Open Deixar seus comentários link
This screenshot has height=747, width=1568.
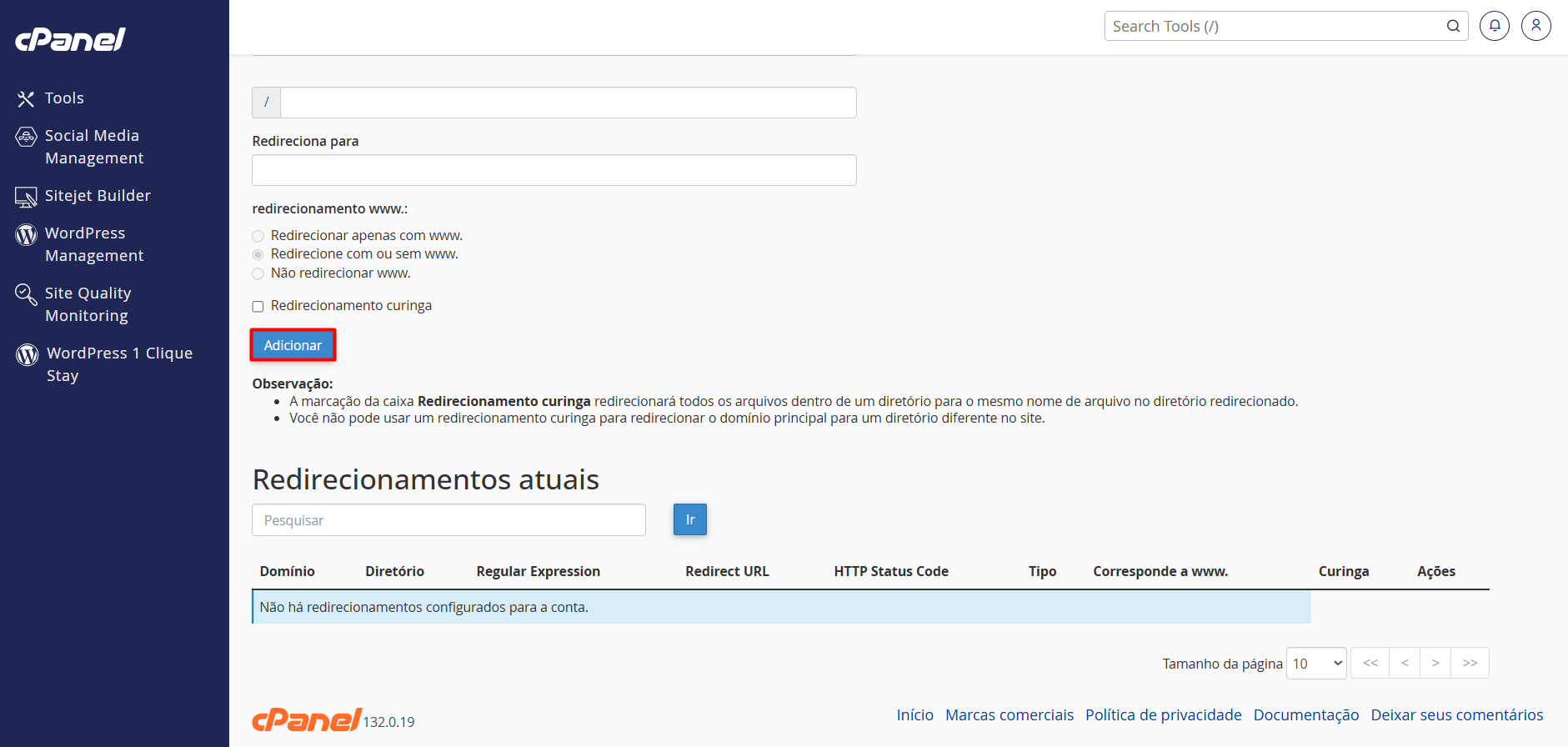point(1456,714)
